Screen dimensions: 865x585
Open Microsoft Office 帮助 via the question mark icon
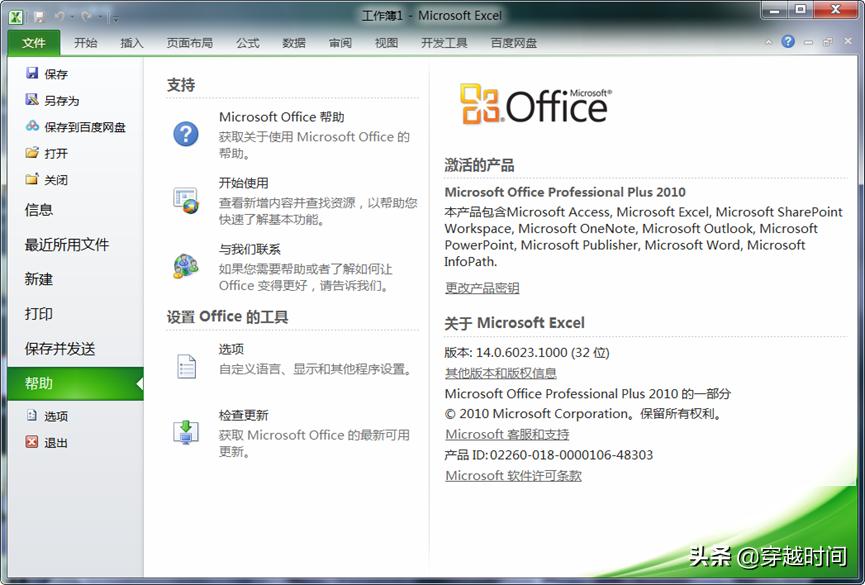(186, 132)
